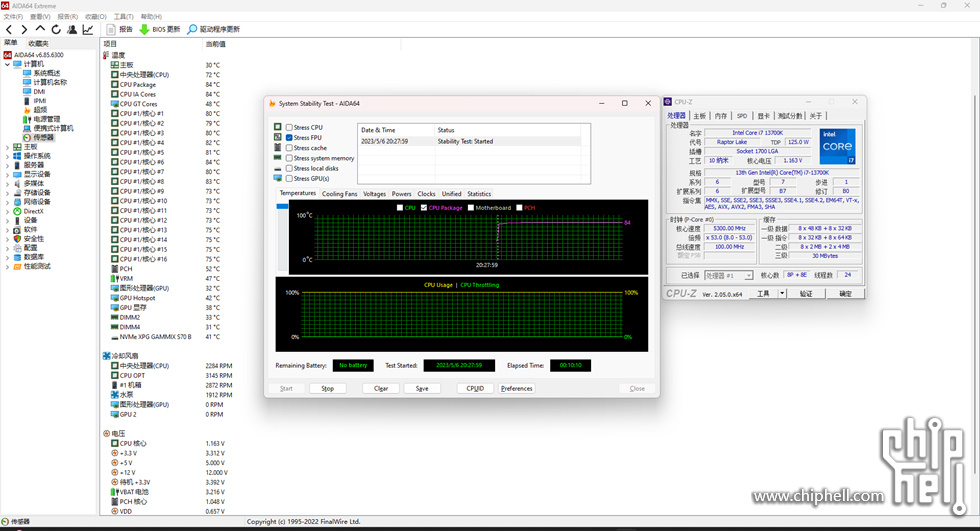980x531 pixels.
Task: Enable the Stress CPU checkbox
Action: pyautogui.click(x=289, y=127)
